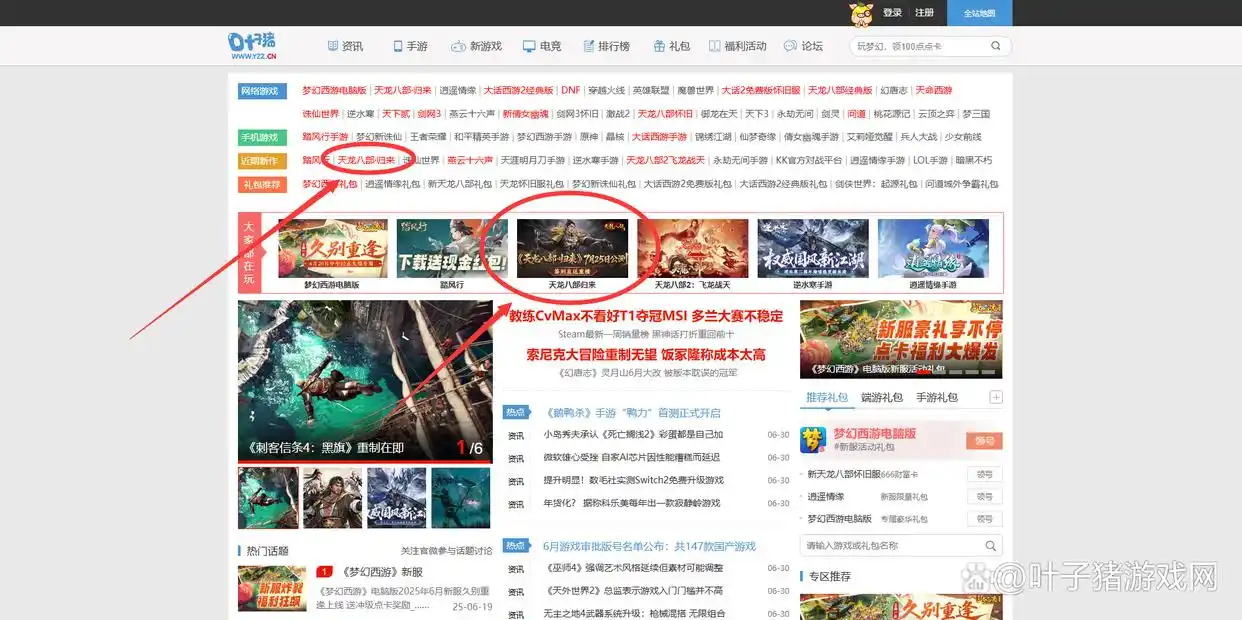Switch to the 手游礼包 tab
1242x620 pixels.
tap(937, 397)
